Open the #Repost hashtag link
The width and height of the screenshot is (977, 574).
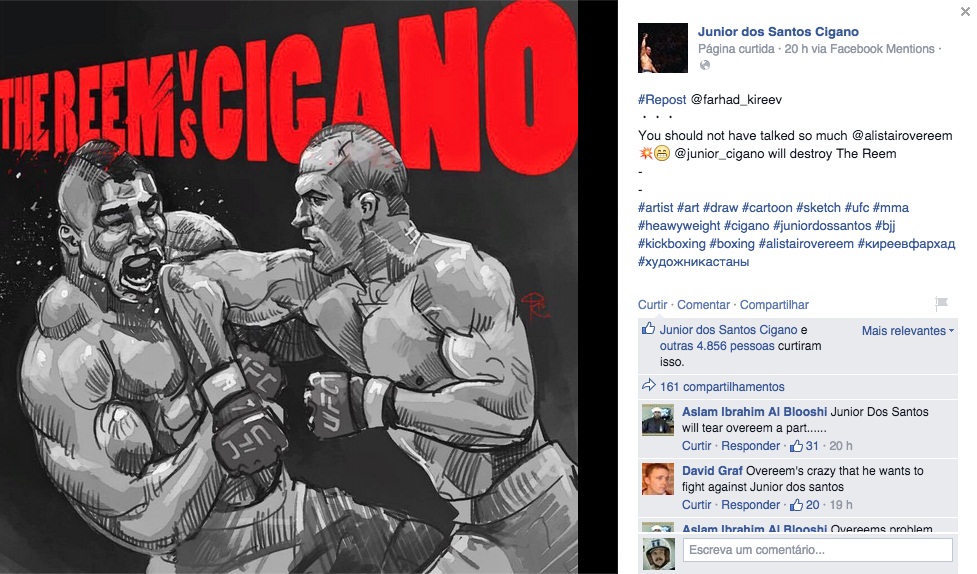point(662,100)
